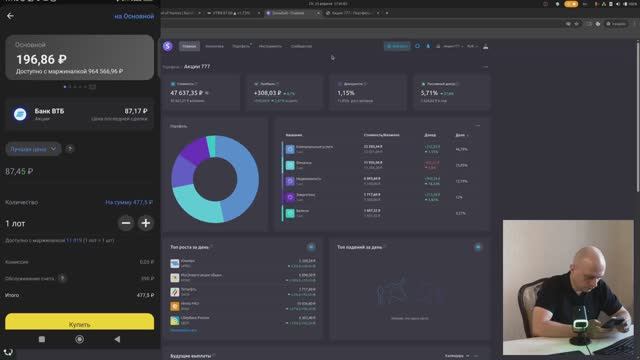Screen dimensions: 640x360
Task: Open the Инструменты tab in dashboard nav
Action: (x=270, y=47)
